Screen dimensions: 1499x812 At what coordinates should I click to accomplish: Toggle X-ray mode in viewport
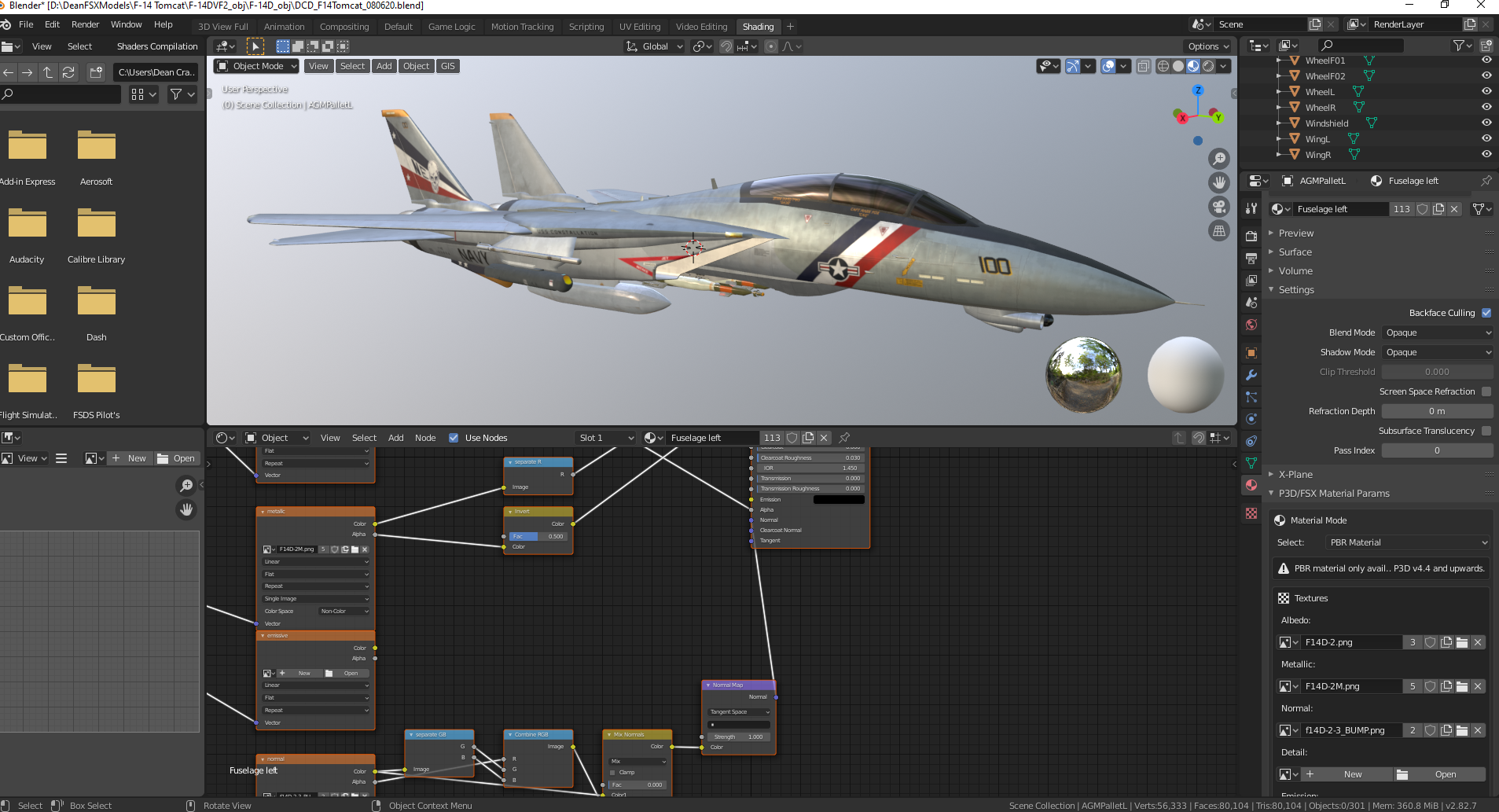(1144, 66)
